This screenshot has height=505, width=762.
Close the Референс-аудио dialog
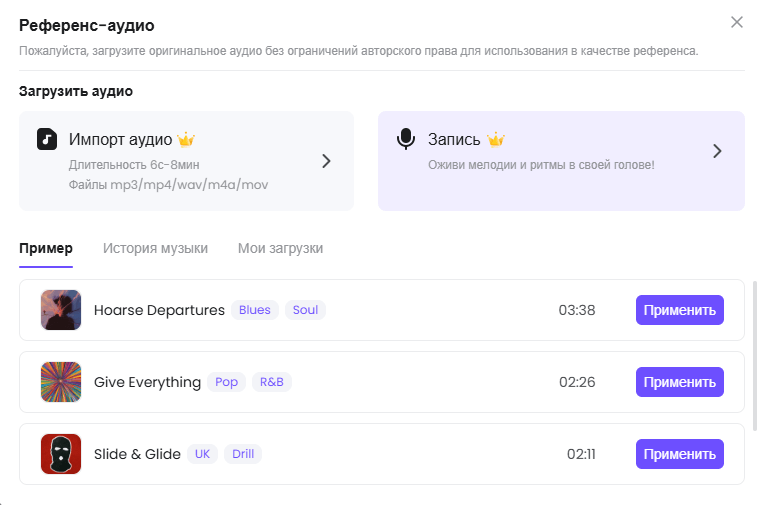(x=737, y=22)
